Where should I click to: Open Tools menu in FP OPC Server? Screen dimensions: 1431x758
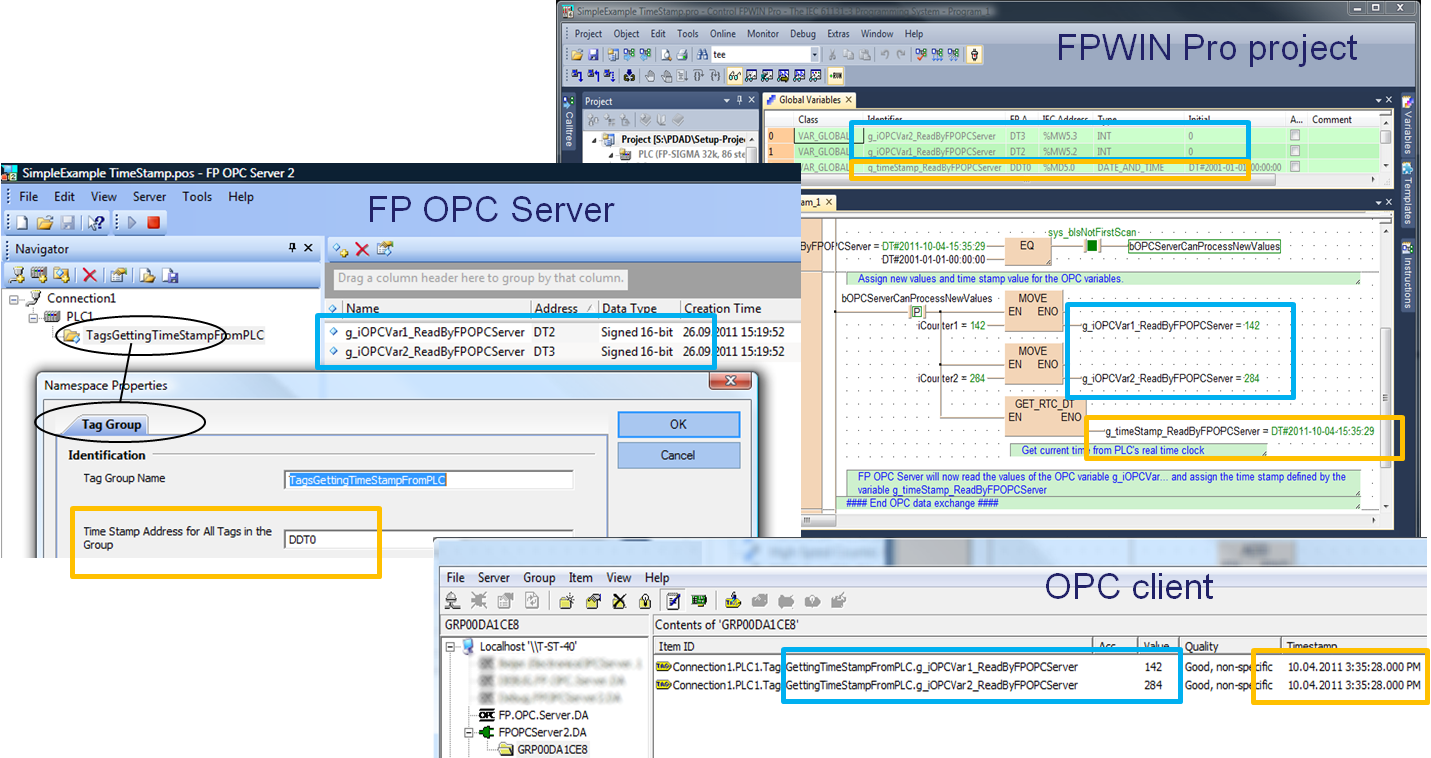click(197, 197)
